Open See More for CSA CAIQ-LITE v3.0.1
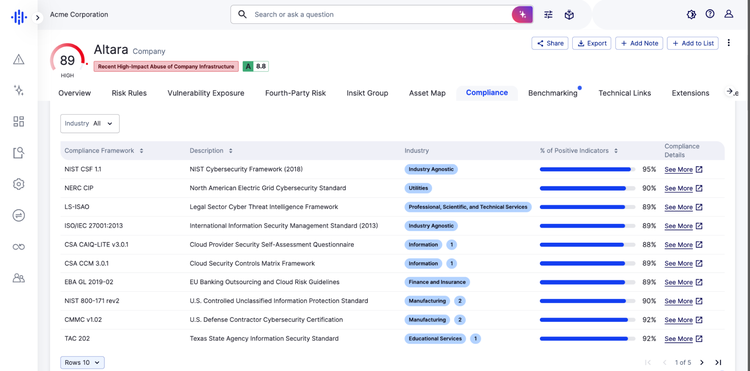The height and width of the screenshot is (371, 750). [x=683, y=245]
